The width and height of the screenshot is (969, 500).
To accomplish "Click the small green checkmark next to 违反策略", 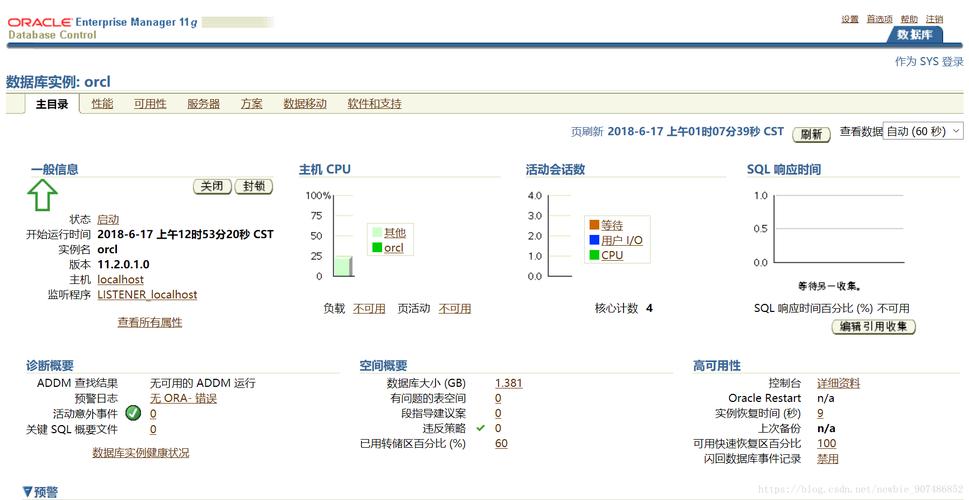I will 481,428.
